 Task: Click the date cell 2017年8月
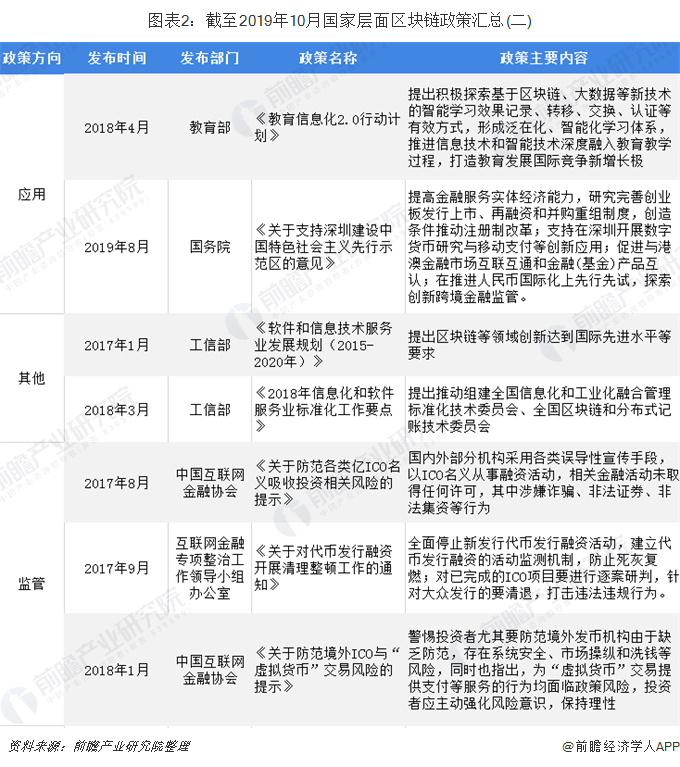[116, 483]
